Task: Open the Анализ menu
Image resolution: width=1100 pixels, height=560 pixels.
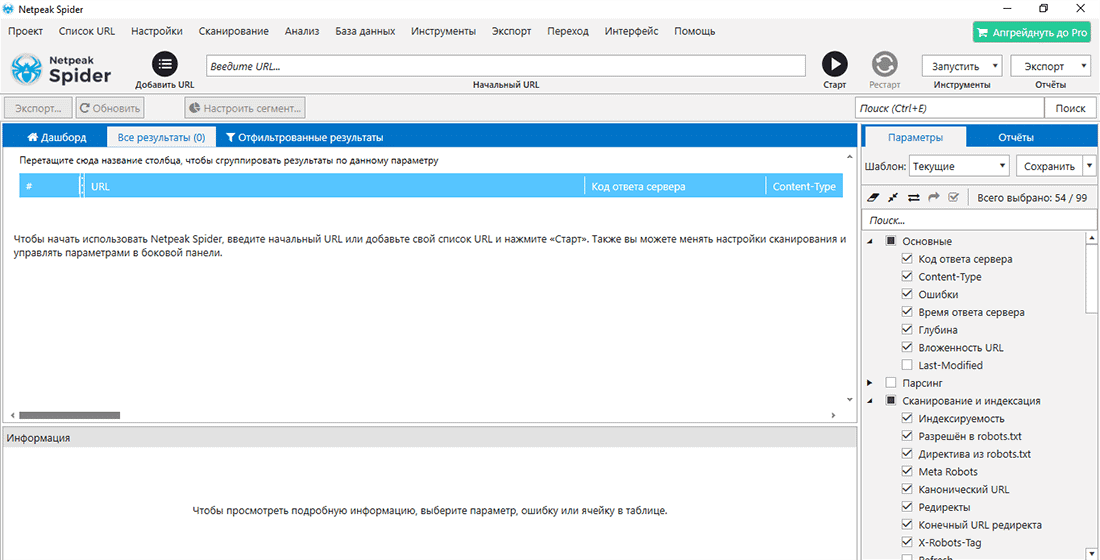Action: 302,31
